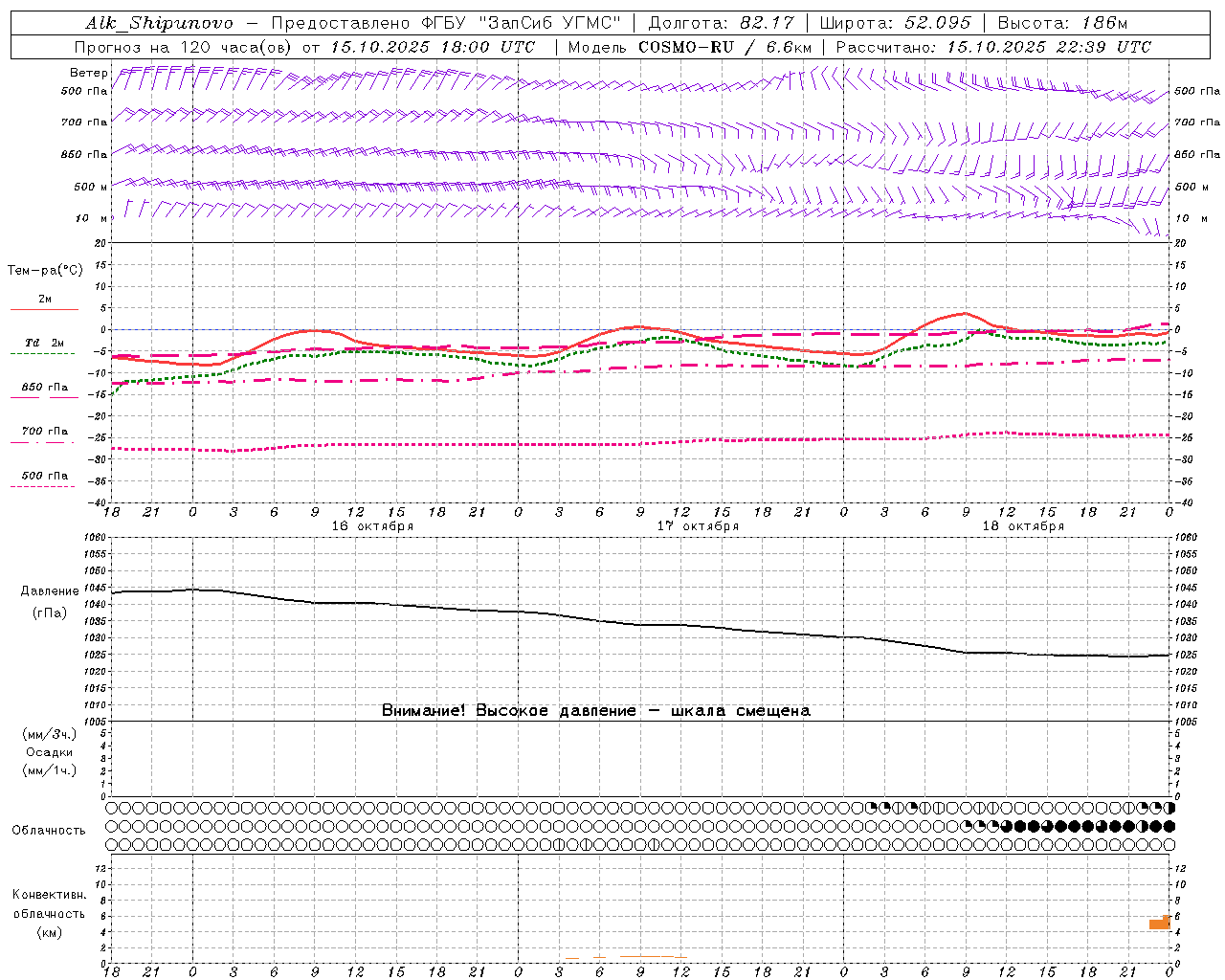1225x980 pixels.
Task: Click the station name Alk_Shipunovo
Action: point(159,23)
